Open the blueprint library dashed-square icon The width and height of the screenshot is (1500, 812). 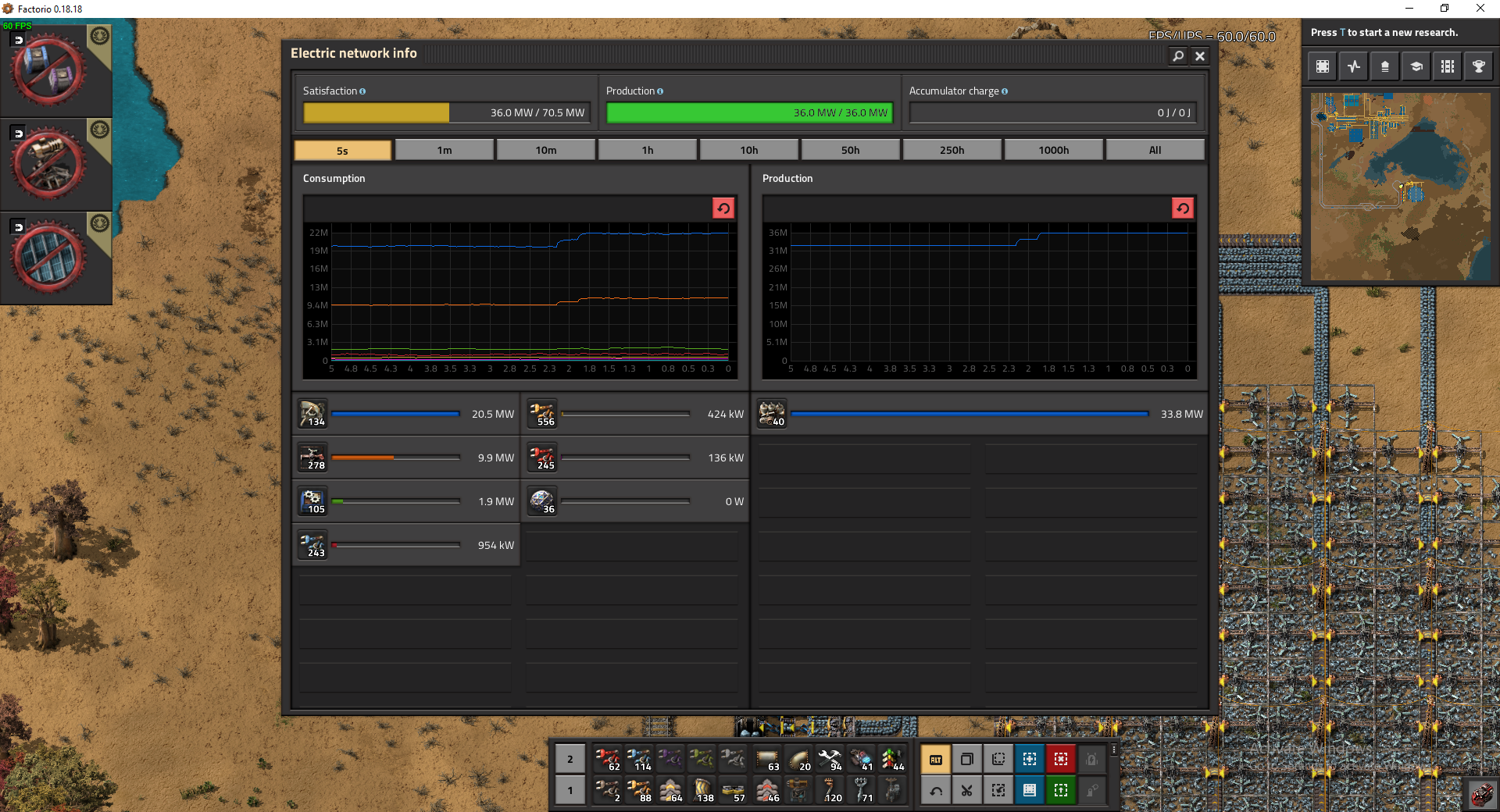click(1323, 66)
